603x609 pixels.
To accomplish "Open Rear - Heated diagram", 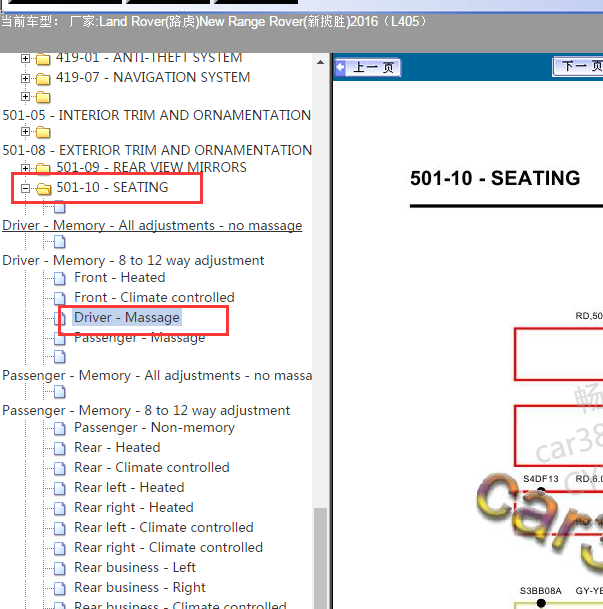I will [117, 447].
